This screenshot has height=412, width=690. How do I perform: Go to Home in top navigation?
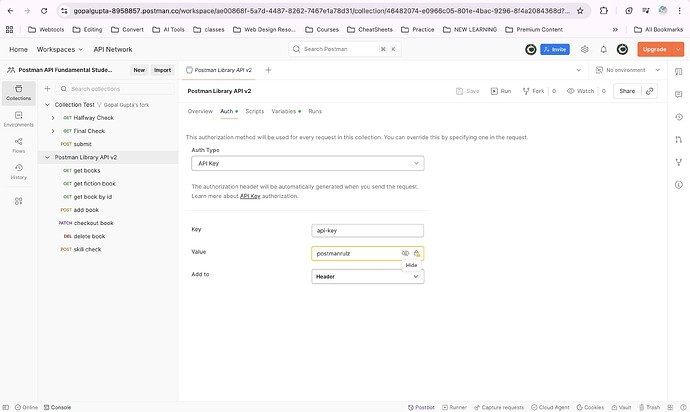18,49
